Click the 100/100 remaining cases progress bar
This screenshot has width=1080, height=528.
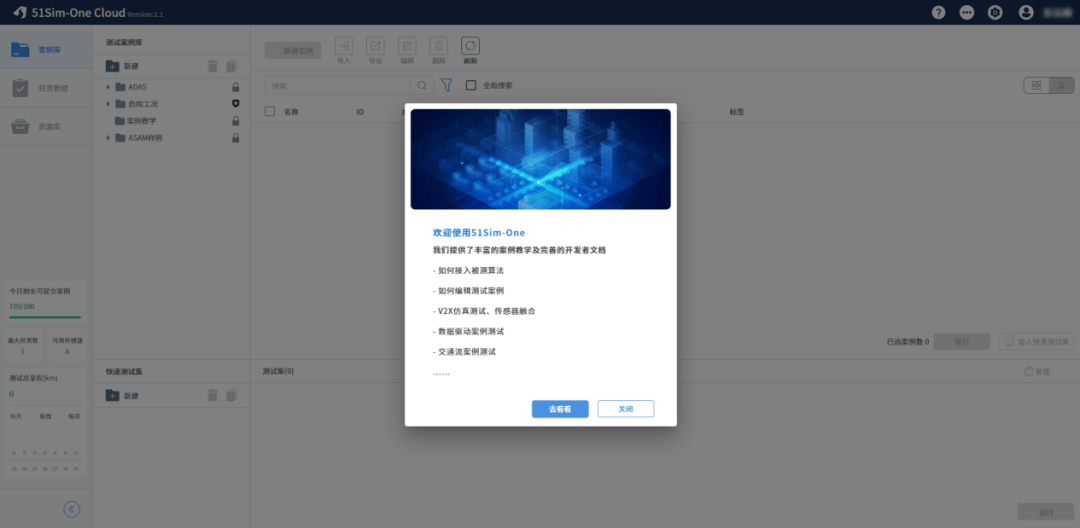45,317
